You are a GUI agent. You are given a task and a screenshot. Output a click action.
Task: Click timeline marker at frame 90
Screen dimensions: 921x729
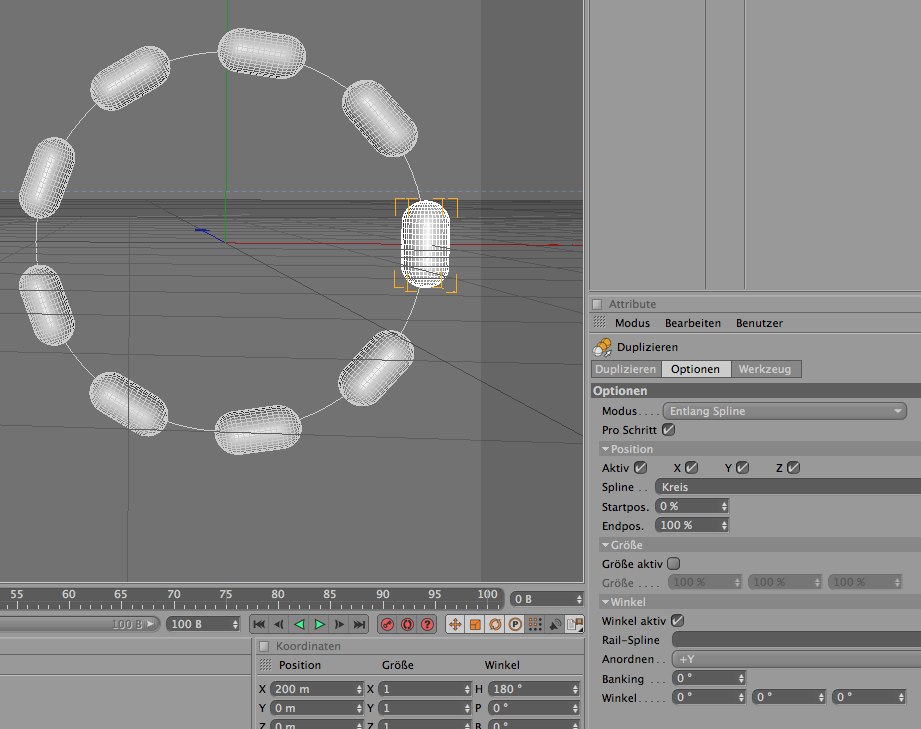(382, 596)
